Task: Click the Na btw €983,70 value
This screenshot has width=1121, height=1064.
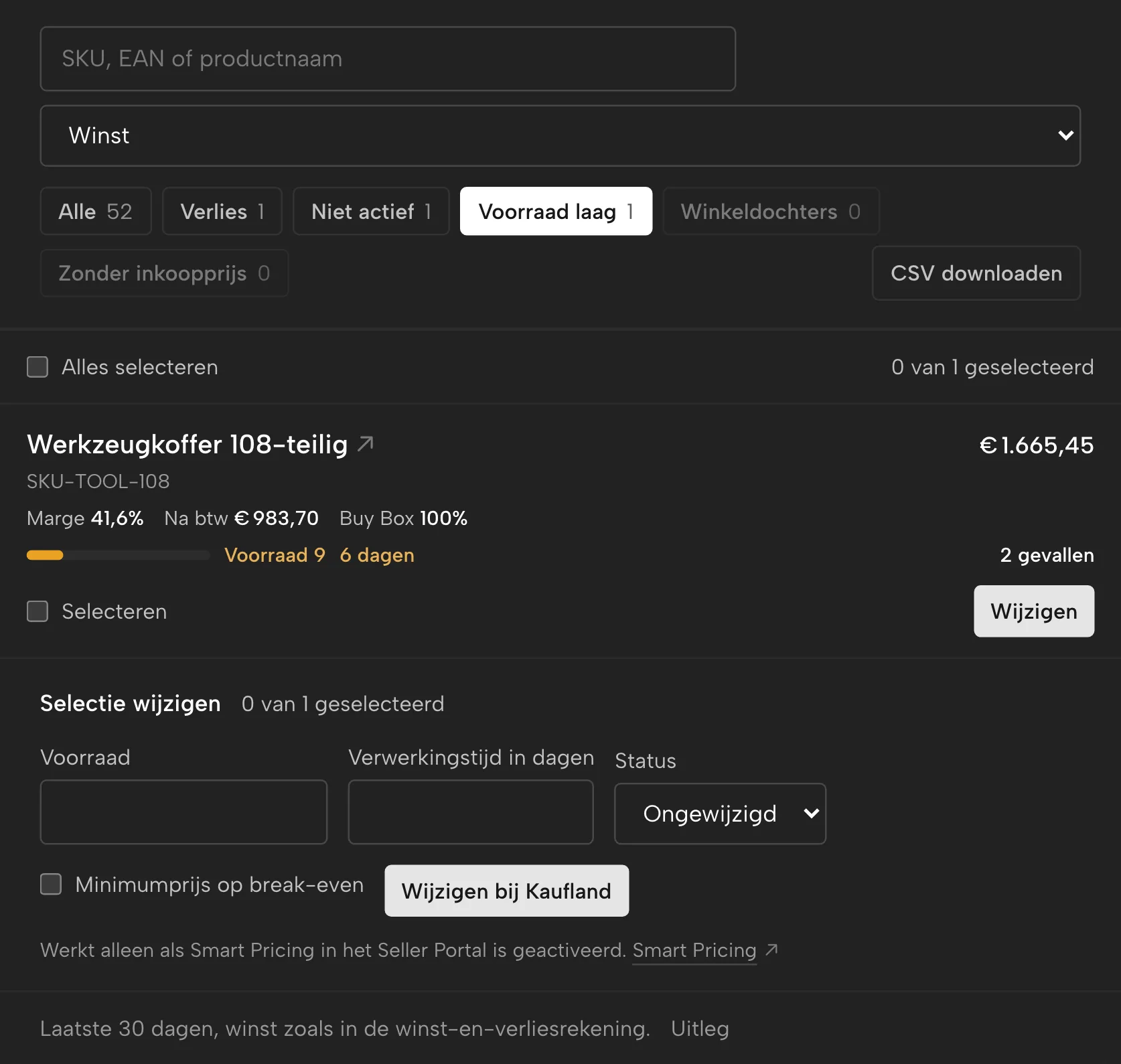Action: tap(242, 518)
